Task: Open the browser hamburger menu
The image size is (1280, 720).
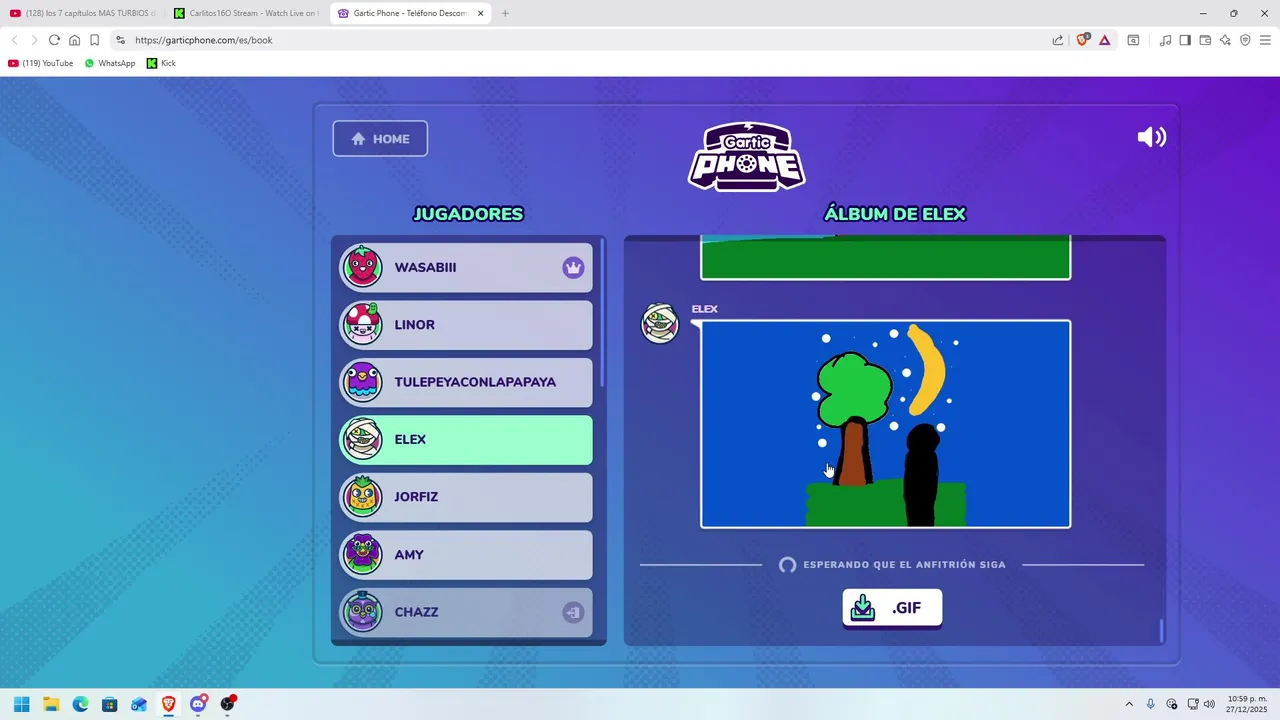Action: pos(1265,40)
